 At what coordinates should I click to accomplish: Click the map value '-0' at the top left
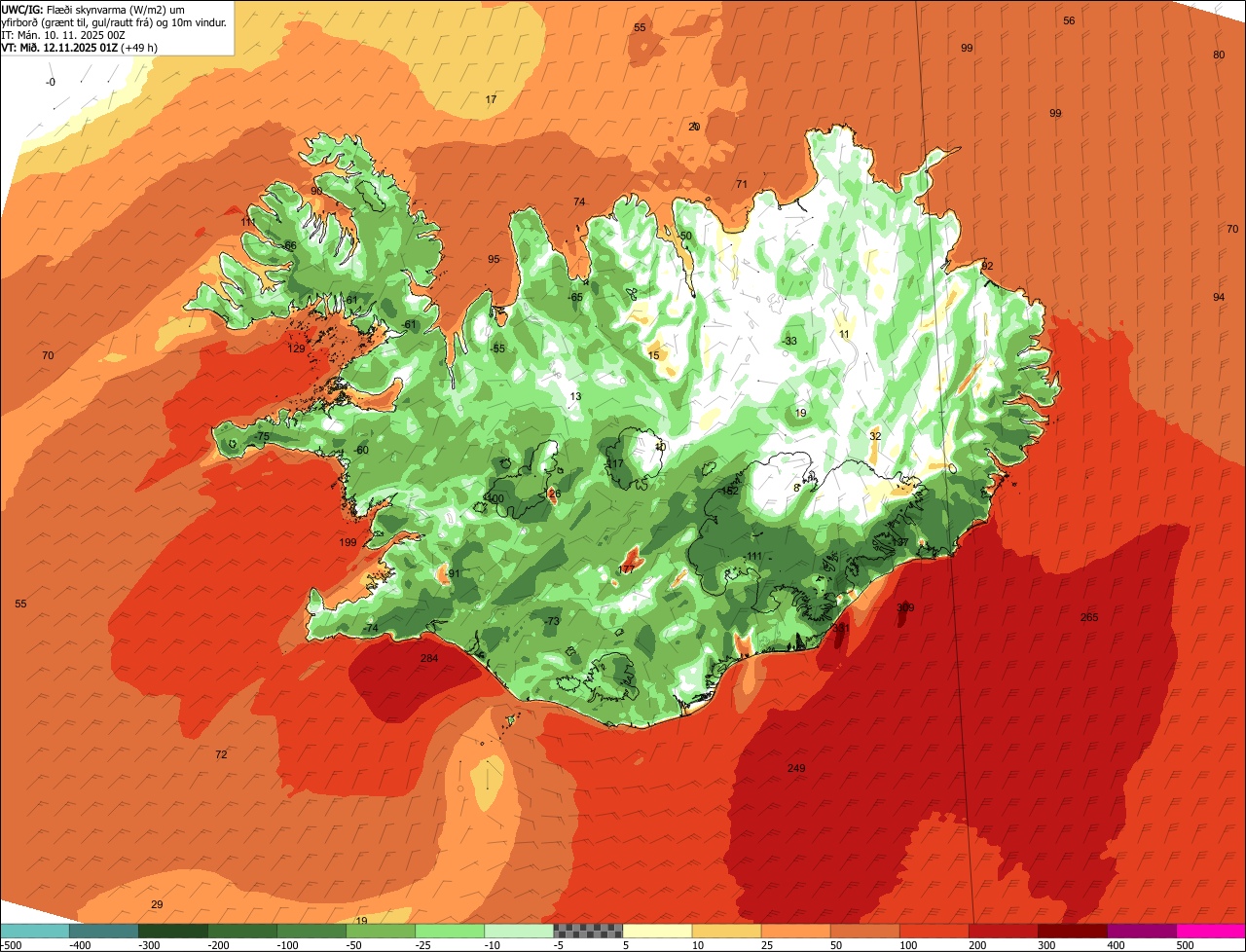51,82
